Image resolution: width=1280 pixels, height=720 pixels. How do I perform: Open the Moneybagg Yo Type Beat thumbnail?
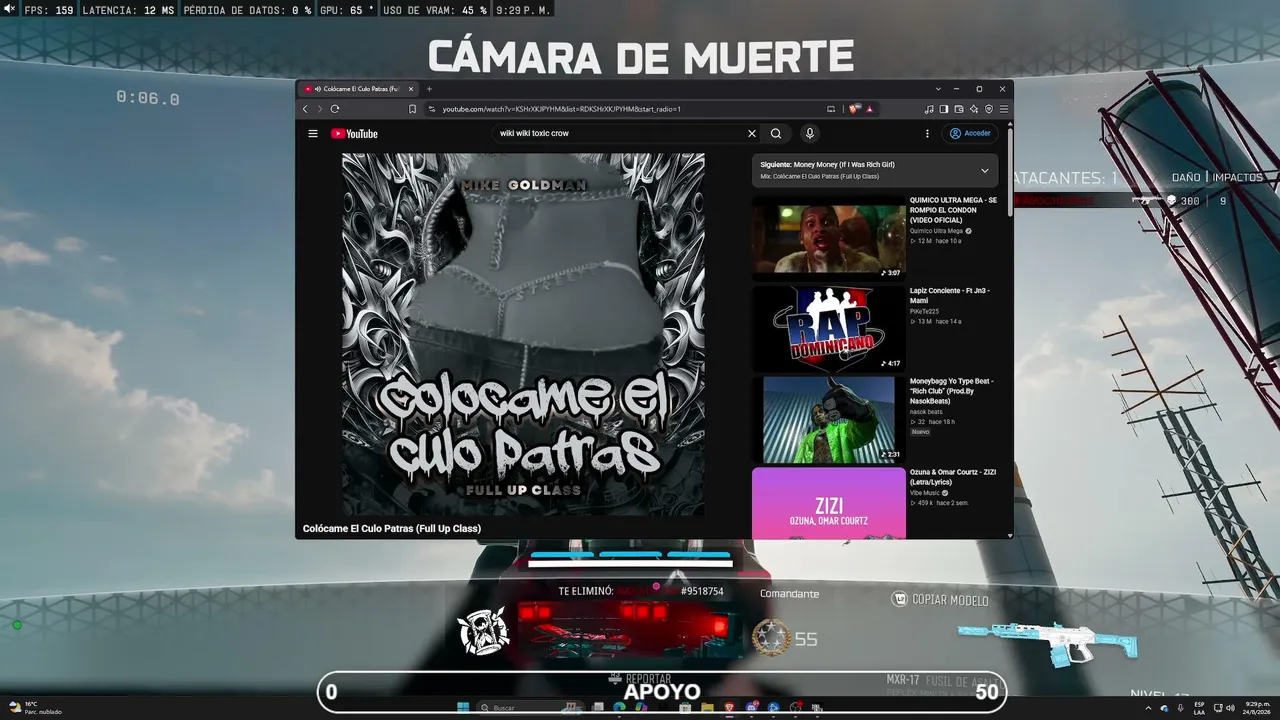pyautogui.click(x=829, y=420)
